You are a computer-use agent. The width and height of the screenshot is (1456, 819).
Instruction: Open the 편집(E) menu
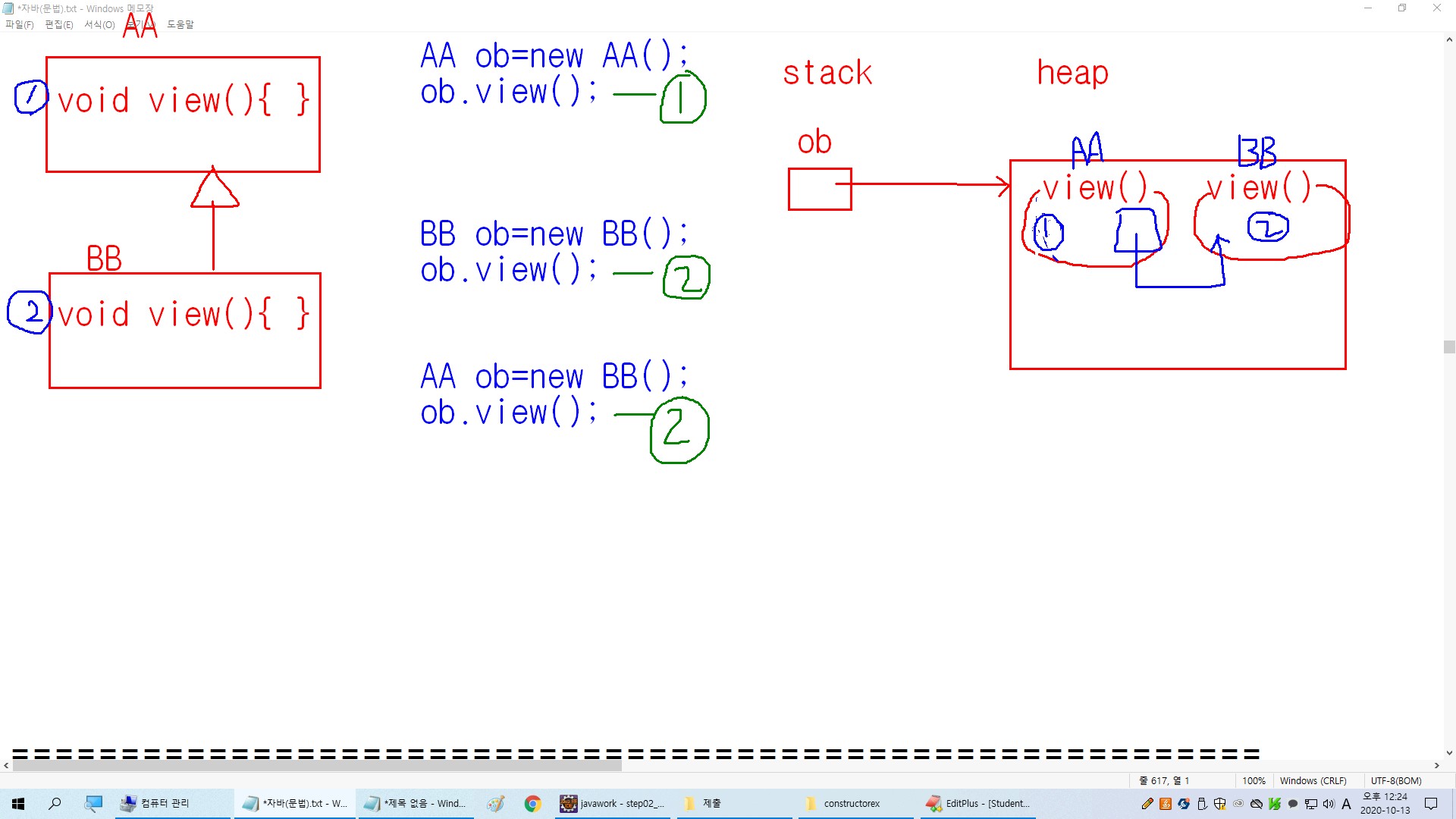click(x=58, y=24)
